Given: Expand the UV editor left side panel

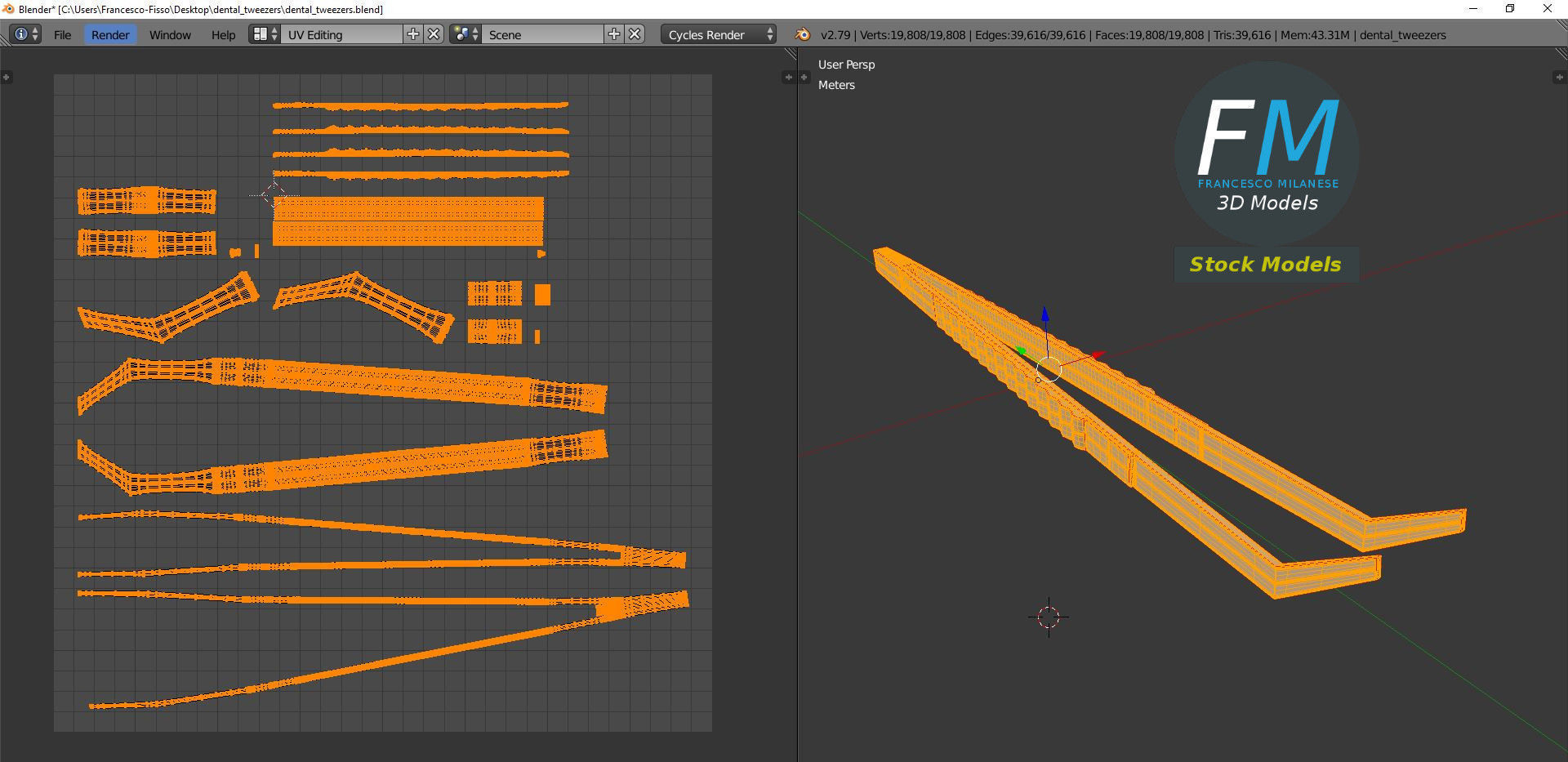Looking at the screenshot, I should tap(7, 77).
